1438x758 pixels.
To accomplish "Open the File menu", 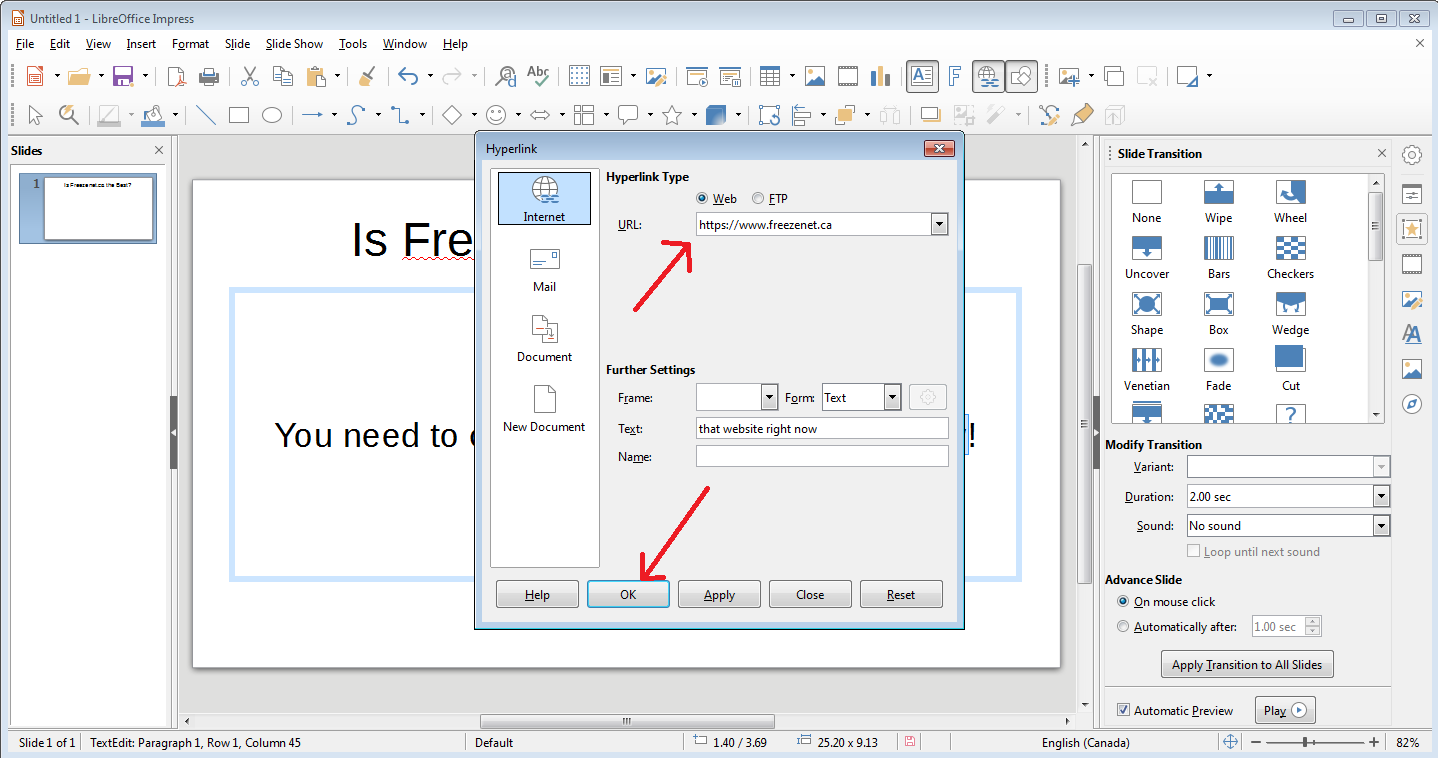I will point(25,44).
